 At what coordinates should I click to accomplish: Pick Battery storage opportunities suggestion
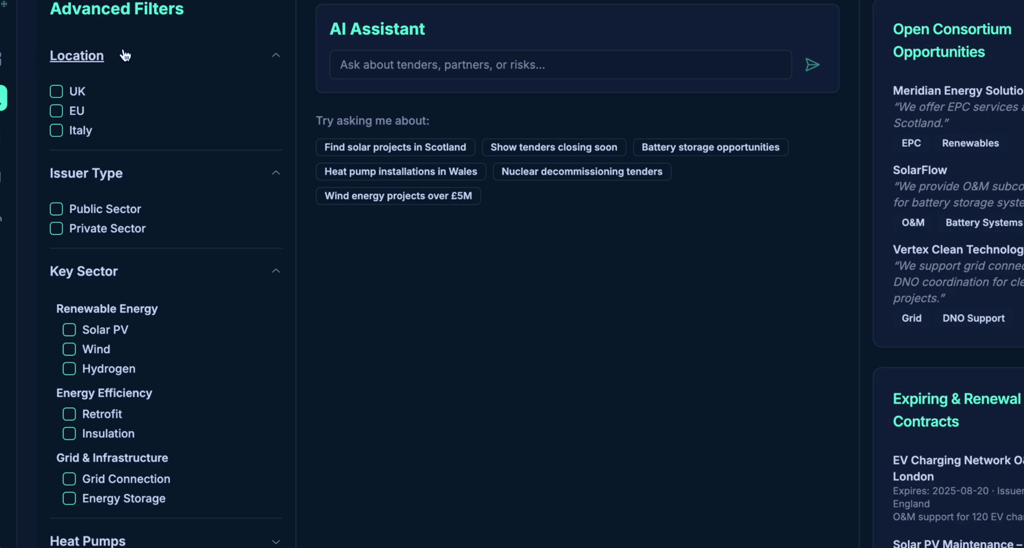tap(711, 147)
